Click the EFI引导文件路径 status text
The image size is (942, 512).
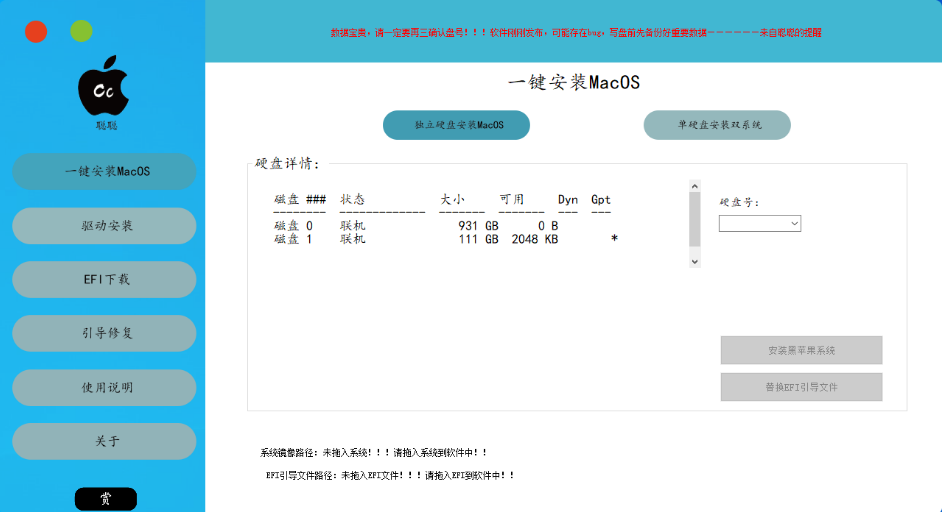tap(389, 475)
